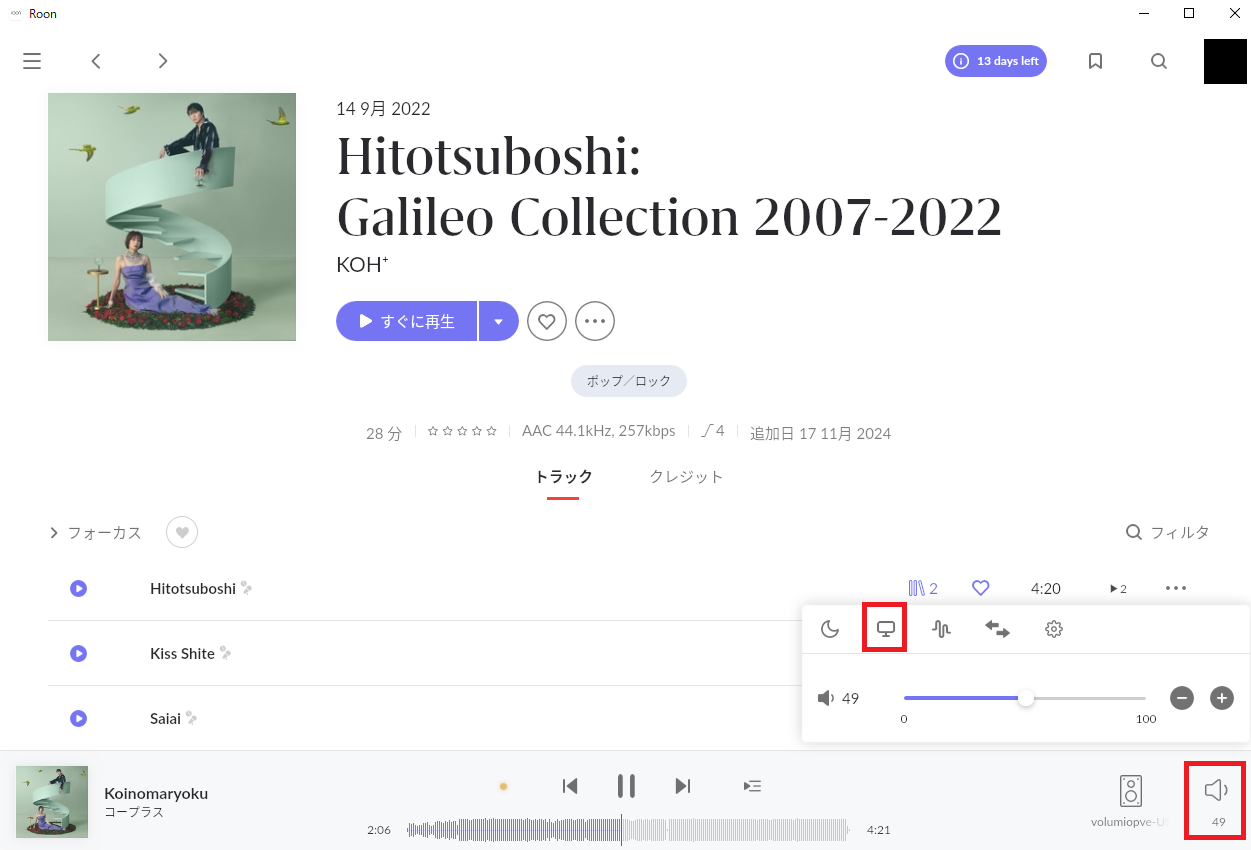Viewport: 1251px width, 850px height.
Task: Select the Kiss Shite track title
Action: click(x=182, y=653)
